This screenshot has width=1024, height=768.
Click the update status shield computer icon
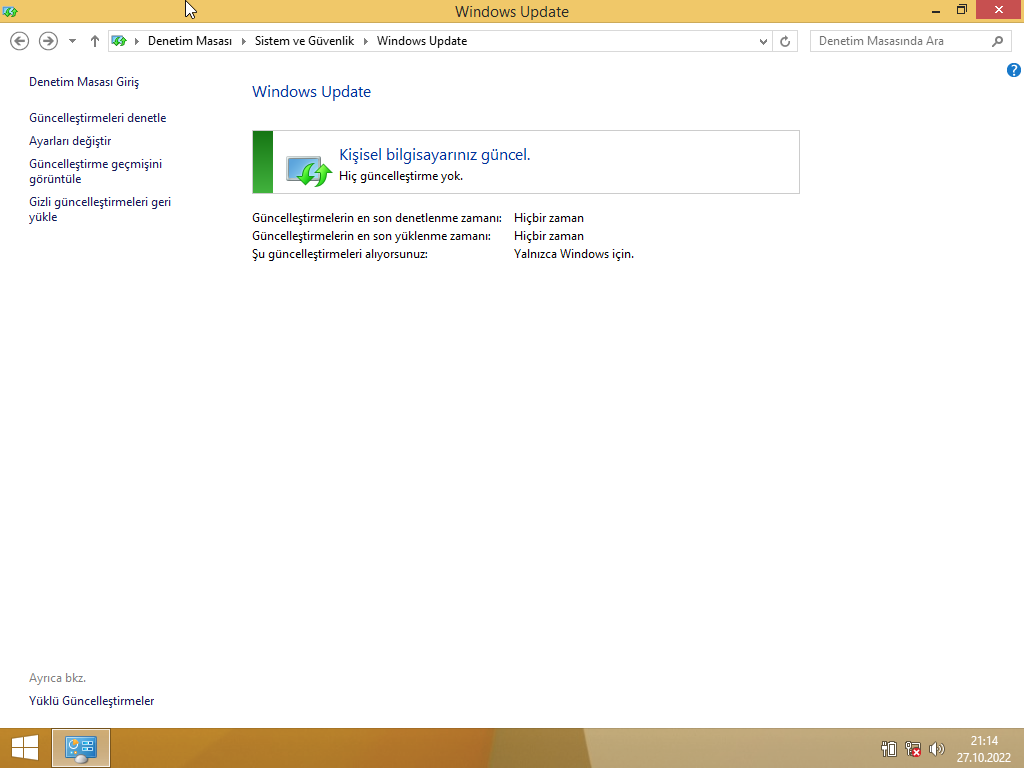[x=308, y=171]
